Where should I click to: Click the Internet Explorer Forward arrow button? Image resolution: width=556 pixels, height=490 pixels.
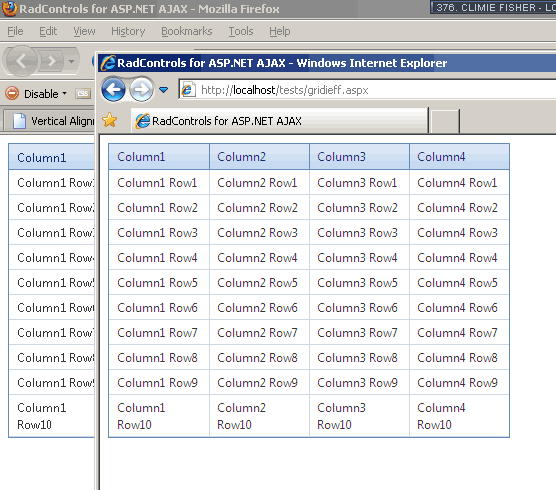tap(141, 90)
